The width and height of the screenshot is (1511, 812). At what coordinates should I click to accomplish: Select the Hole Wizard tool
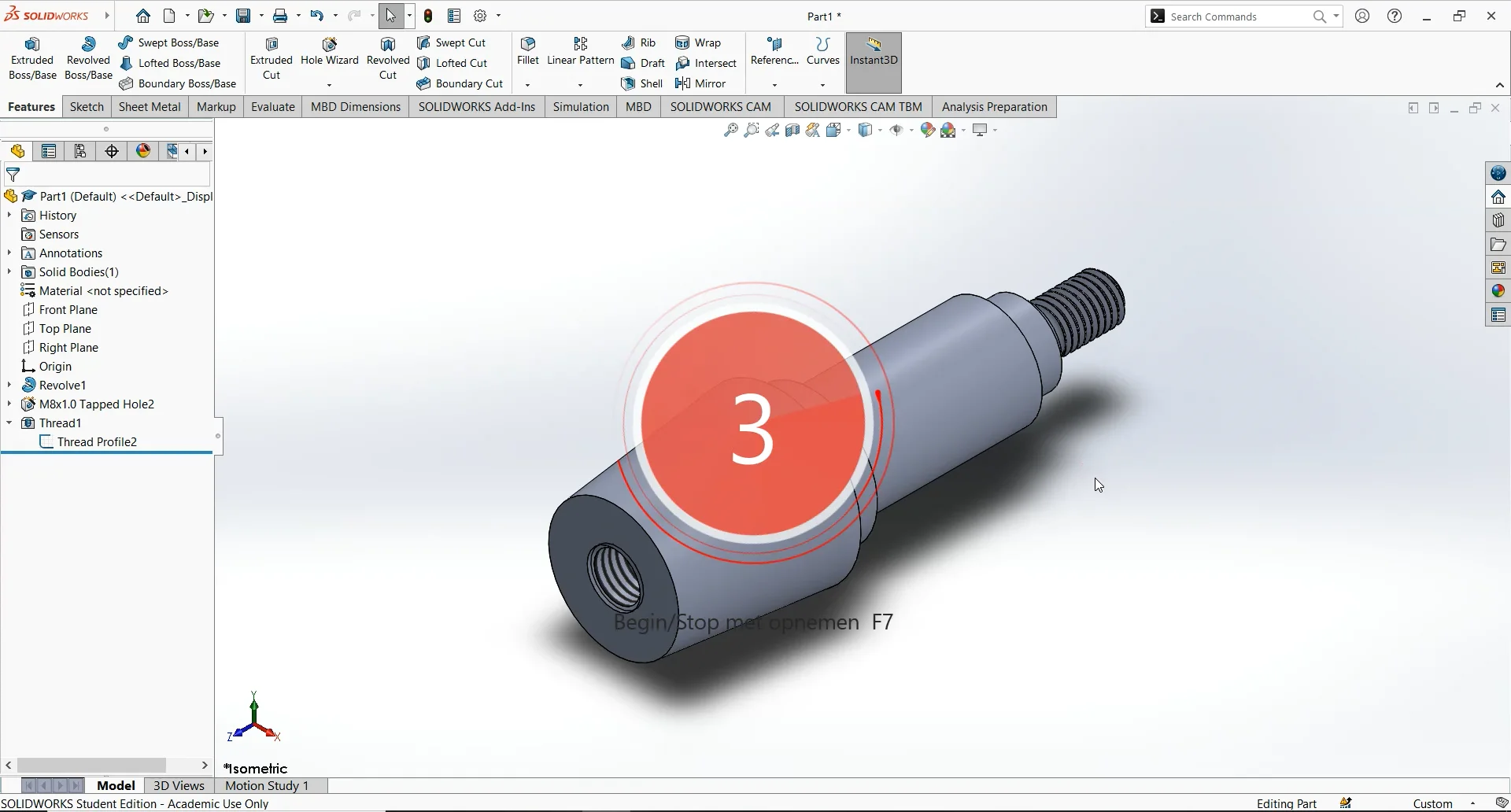pos(329,52)
